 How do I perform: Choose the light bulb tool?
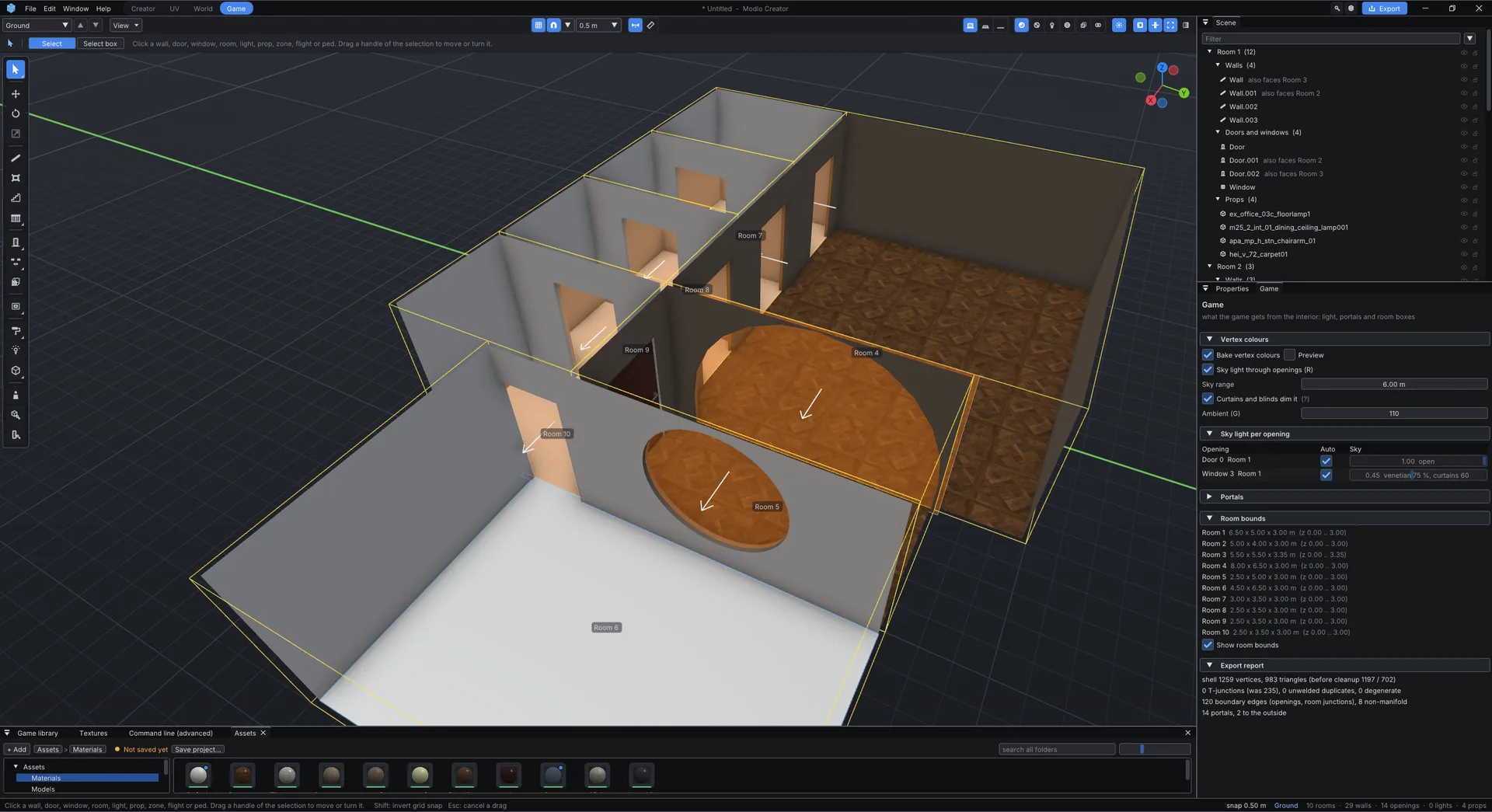tap(16, 350)
